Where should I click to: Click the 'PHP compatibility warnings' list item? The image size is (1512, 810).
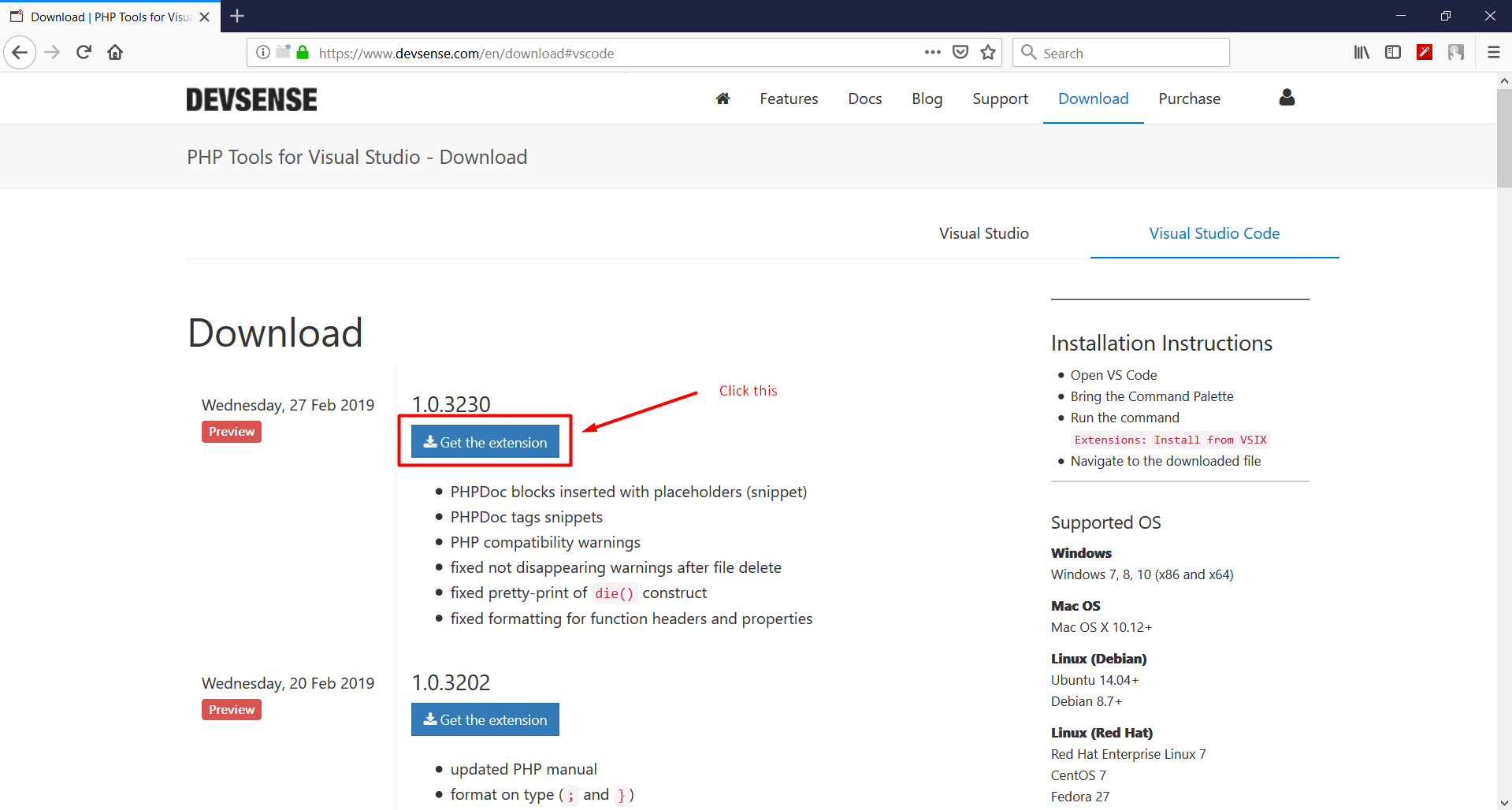click(545, 542)
